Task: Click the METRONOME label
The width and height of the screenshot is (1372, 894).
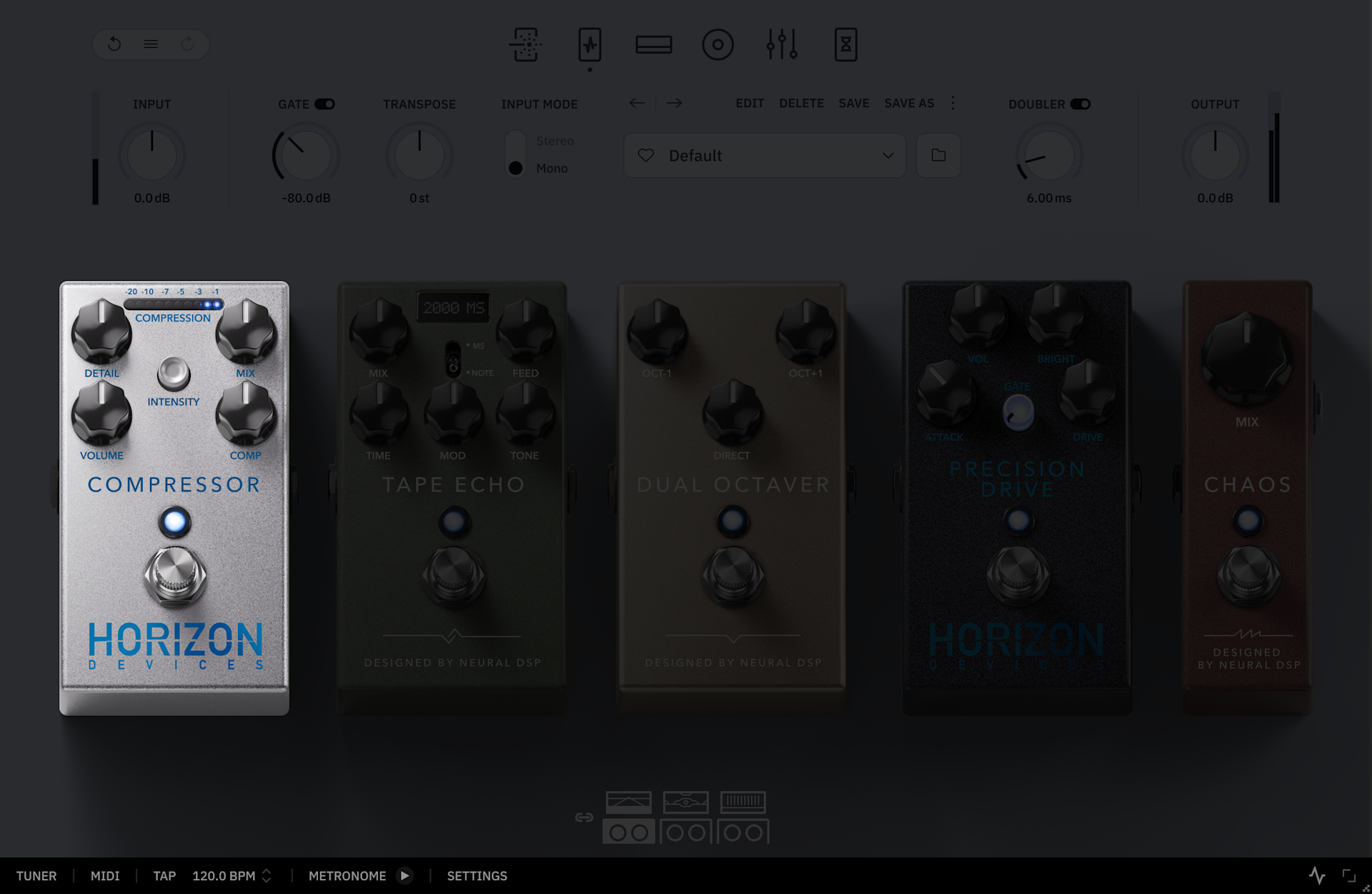Action: (347, 875)
